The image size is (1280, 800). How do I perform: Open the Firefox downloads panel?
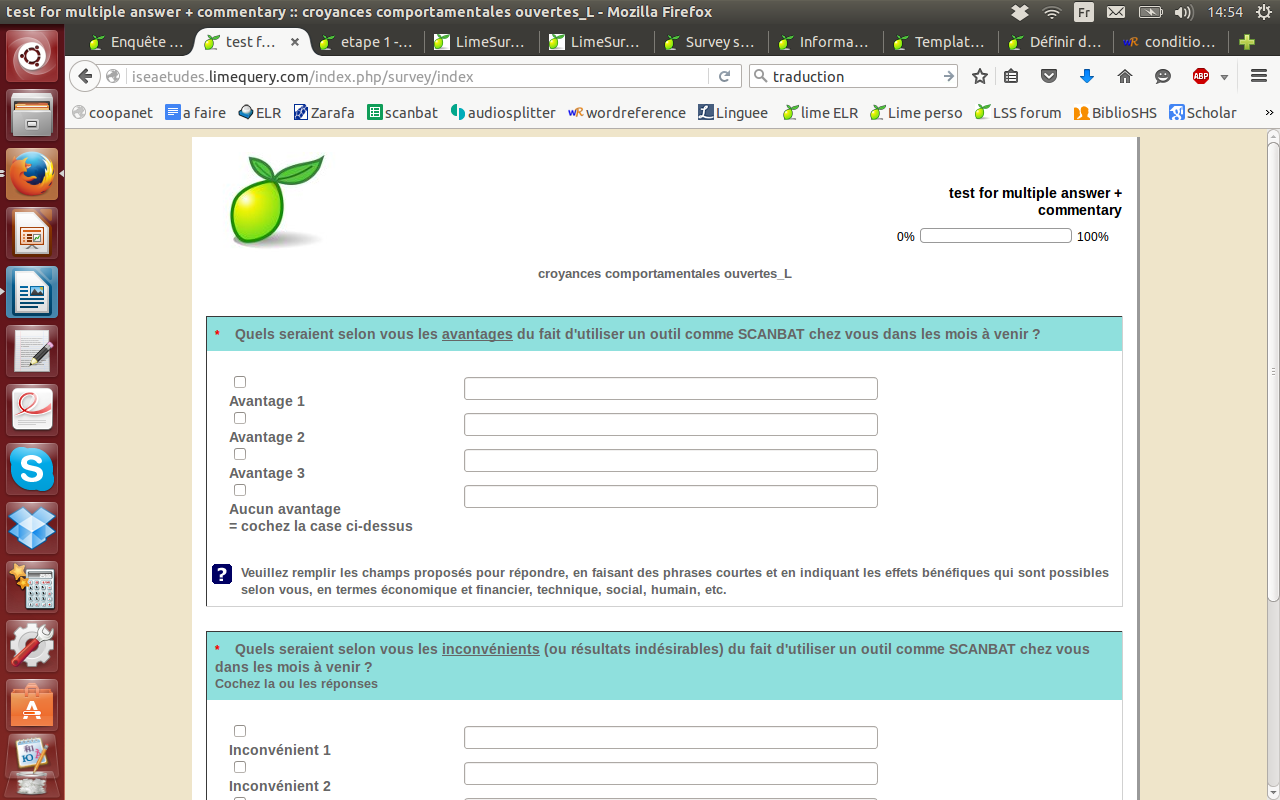[x=1087, y=76]
